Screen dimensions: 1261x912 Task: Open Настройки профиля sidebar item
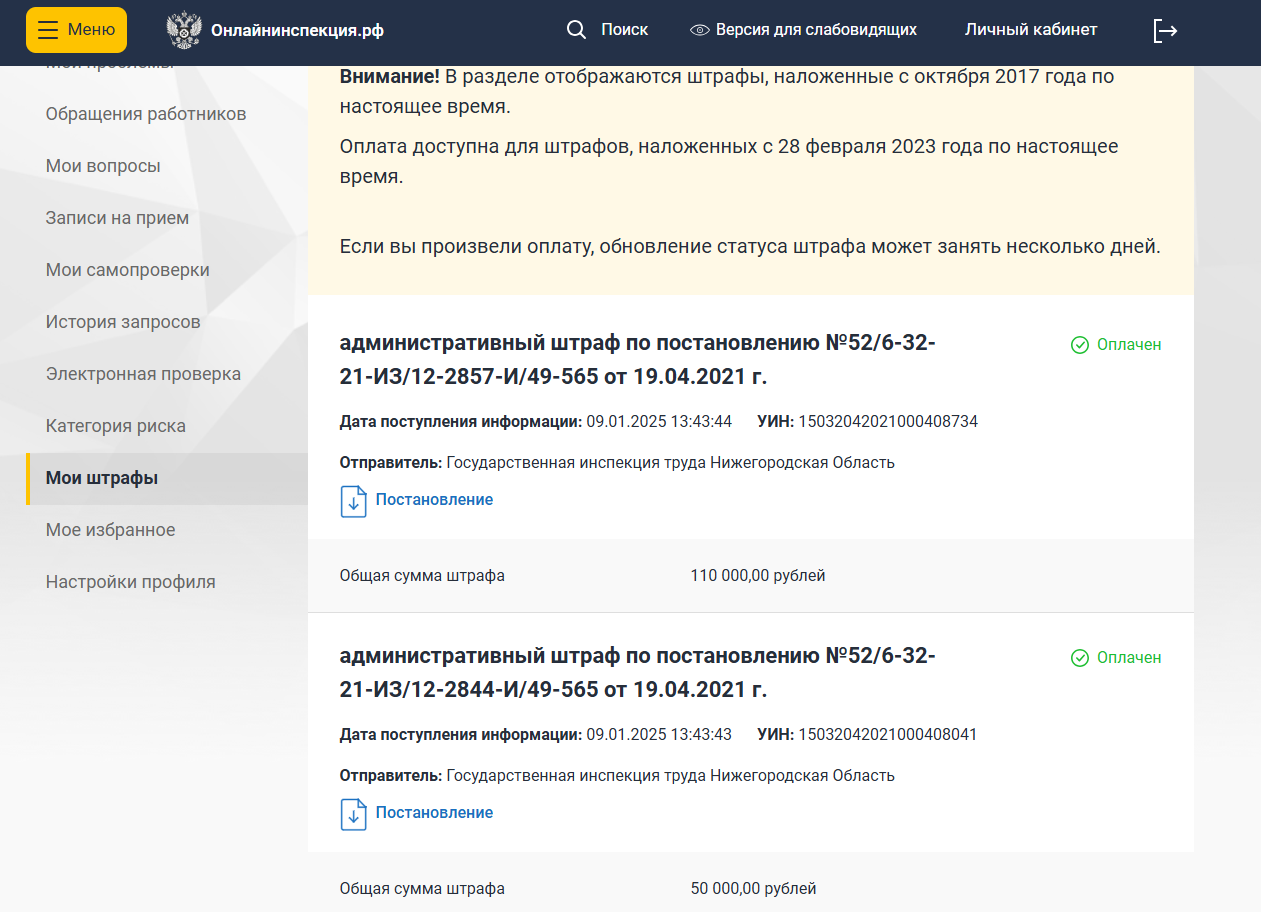[130, 582]
